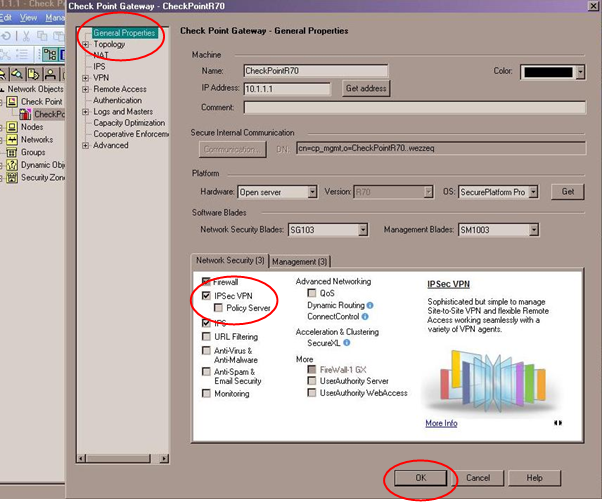Viewport: 602px width, 502px height.
Task: Enable Anti-Virus & Anti-Malware checkbox
Action: click(x=206, y=350)
